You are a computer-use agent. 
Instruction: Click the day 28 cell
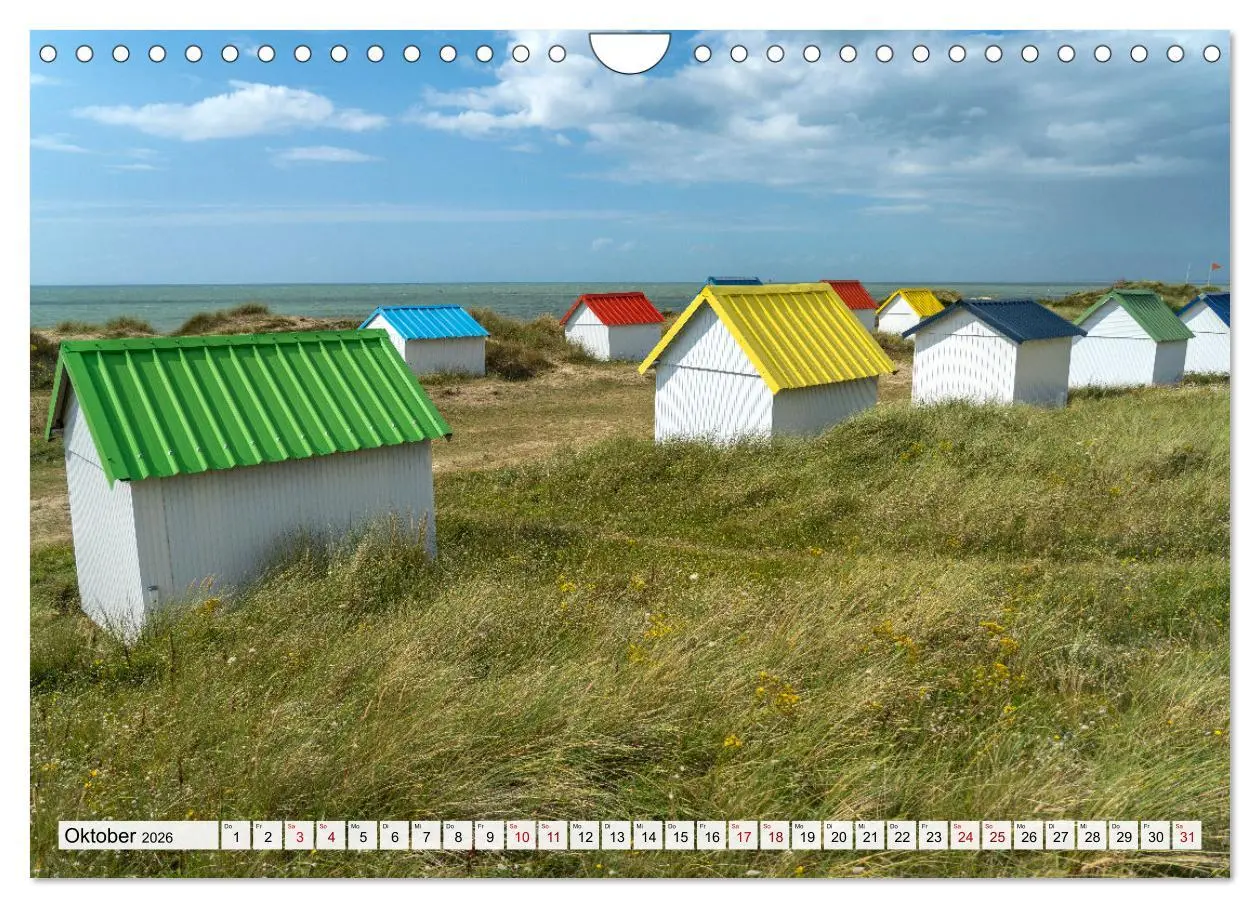pyautogui.click(x=1092, y=836)
